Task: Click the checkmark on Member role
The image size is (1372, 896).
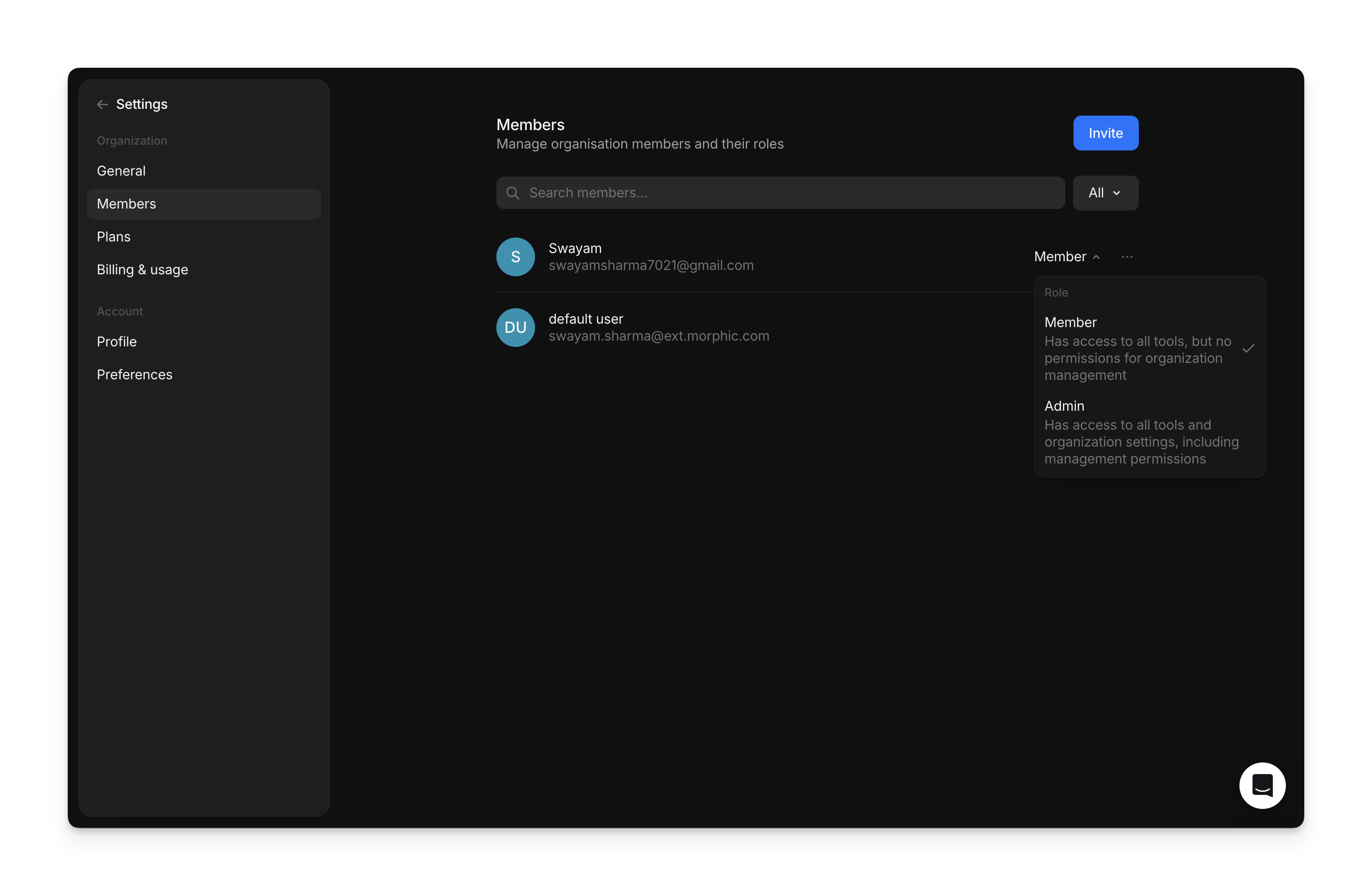Action: (x=1248, y=349)
